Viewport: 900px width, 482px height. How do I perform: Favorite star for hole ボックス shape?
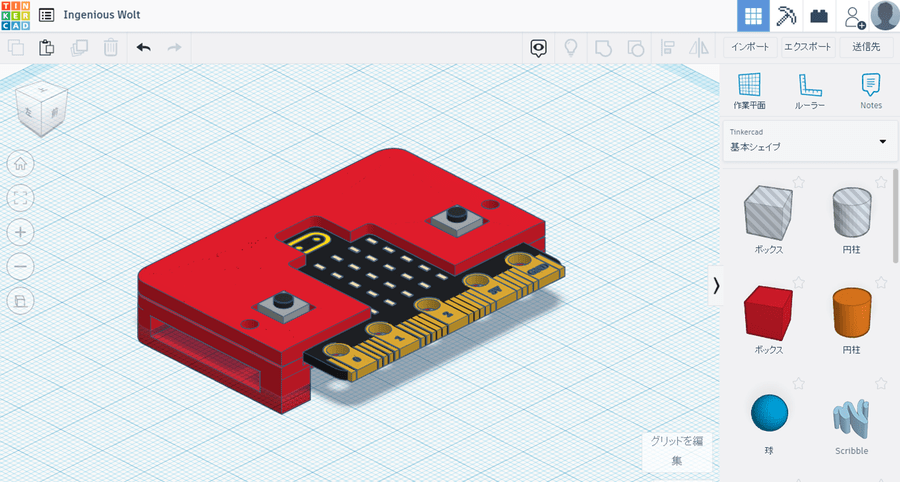click(x=798, y=182)
